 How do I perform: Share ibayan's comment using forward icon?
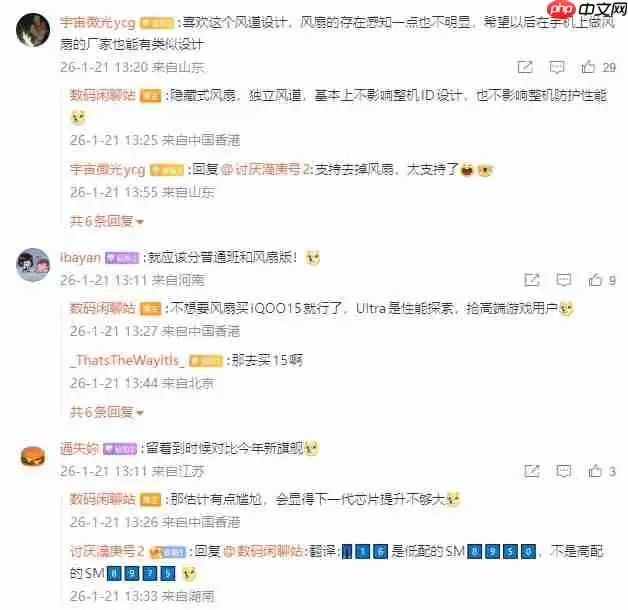point(532,280)
